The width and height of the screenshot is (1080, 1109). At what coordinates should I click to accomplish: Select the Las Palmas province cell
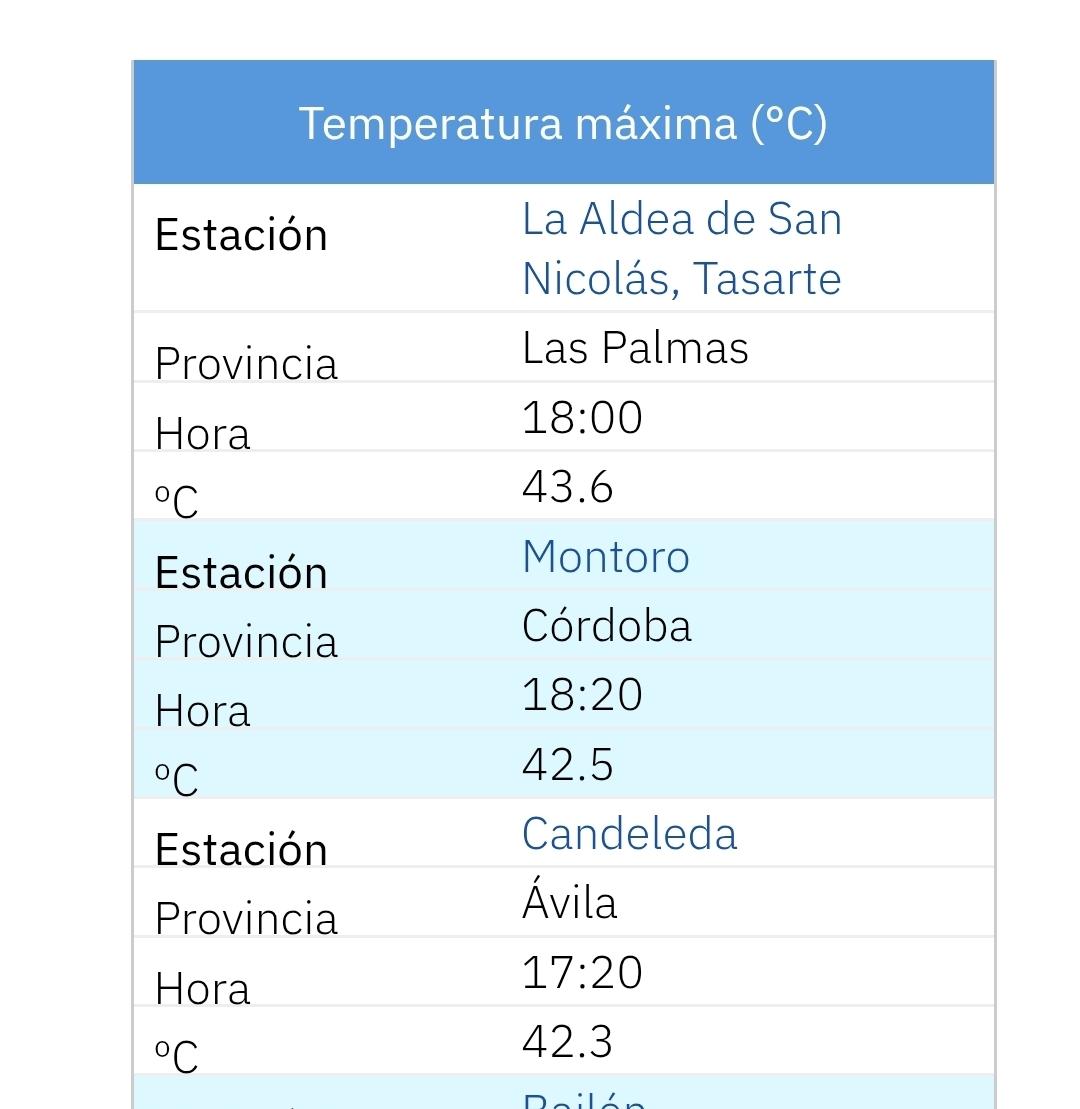(x=635, y=348)
